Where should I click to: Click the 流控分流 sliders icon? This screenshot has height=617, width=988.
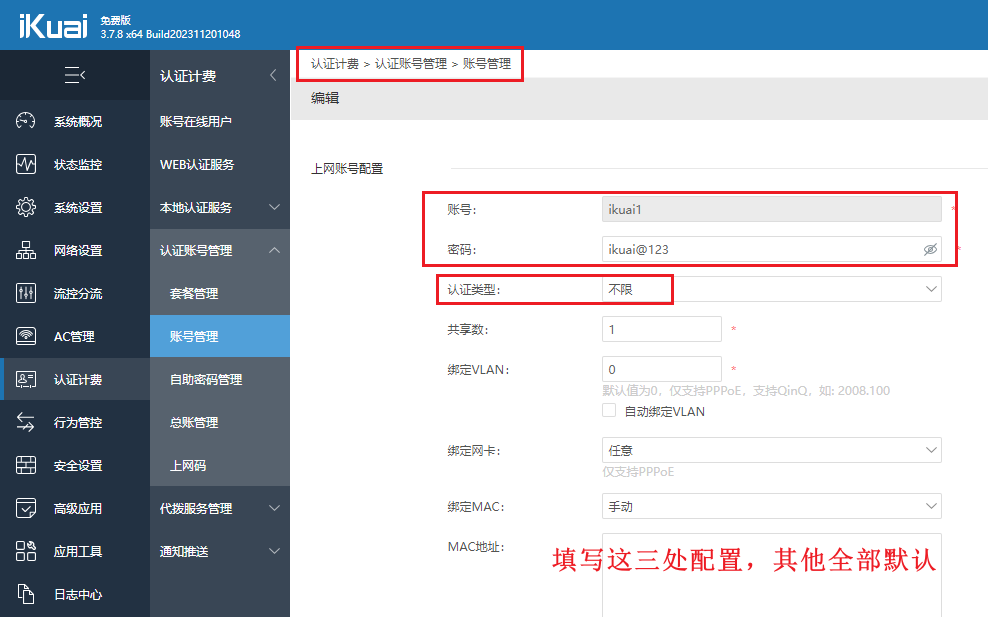pos(26,293)
